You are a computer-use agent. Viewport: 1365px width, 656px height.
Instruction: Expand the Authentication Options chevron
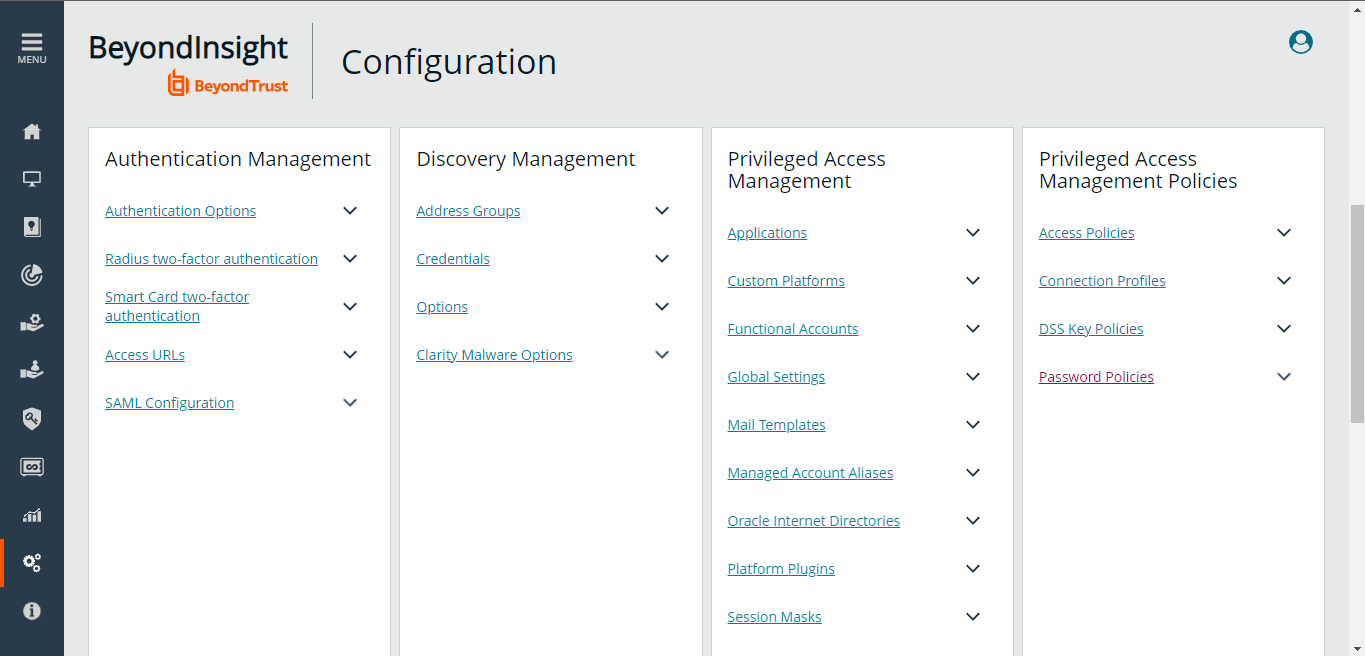tap(350, 211)
